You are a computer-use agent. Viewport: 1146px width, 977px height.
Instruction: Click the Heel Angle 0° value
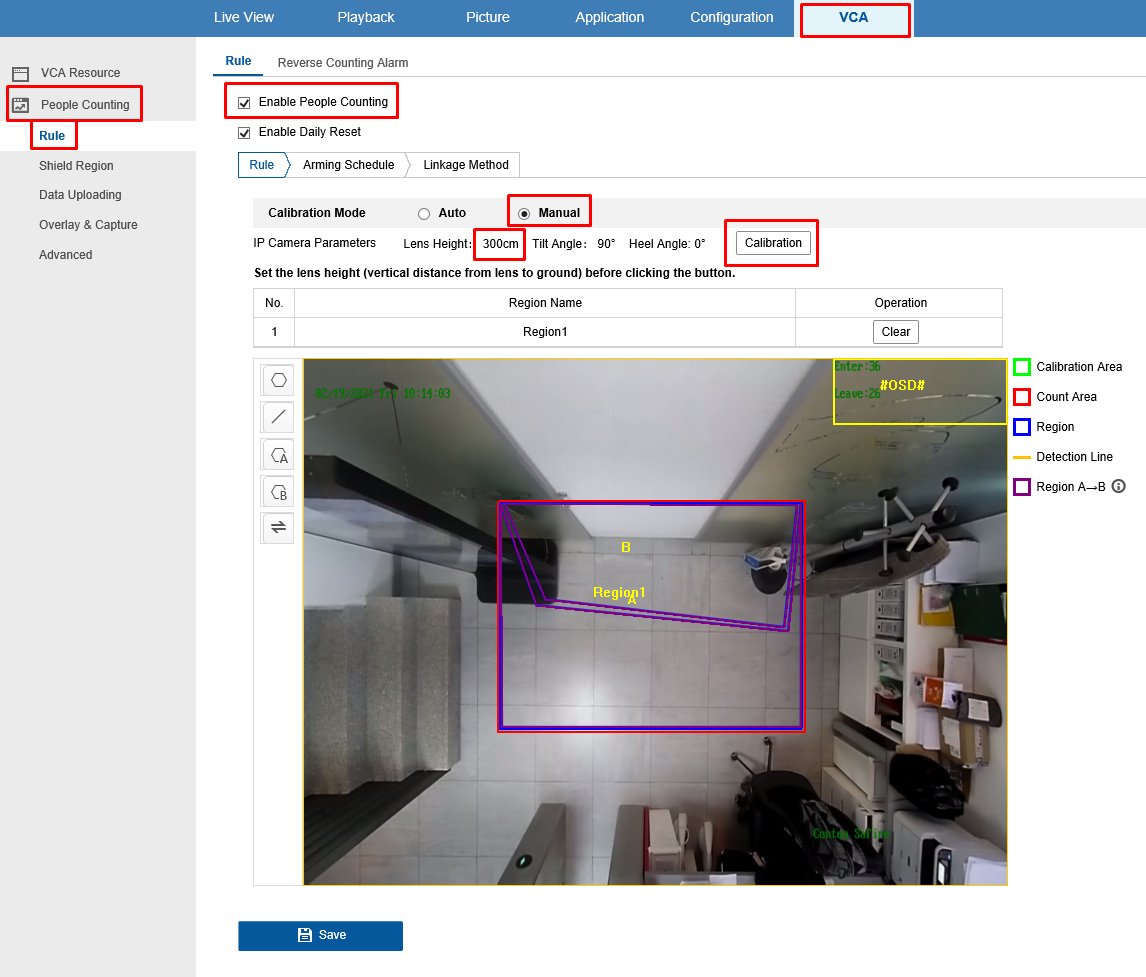pyautogui.click(x=699, y=244)
